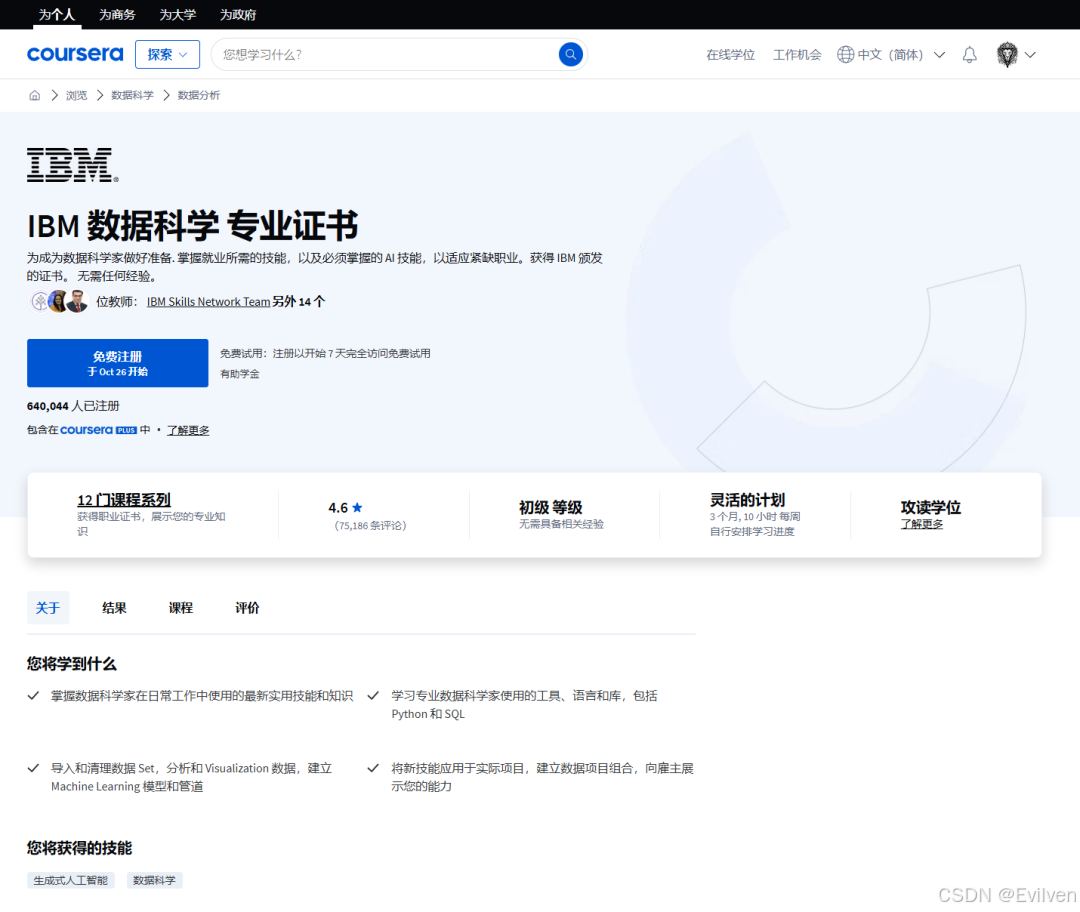
Task: Click the 数据科学 breadcrumb
Action: pos(132,95)
